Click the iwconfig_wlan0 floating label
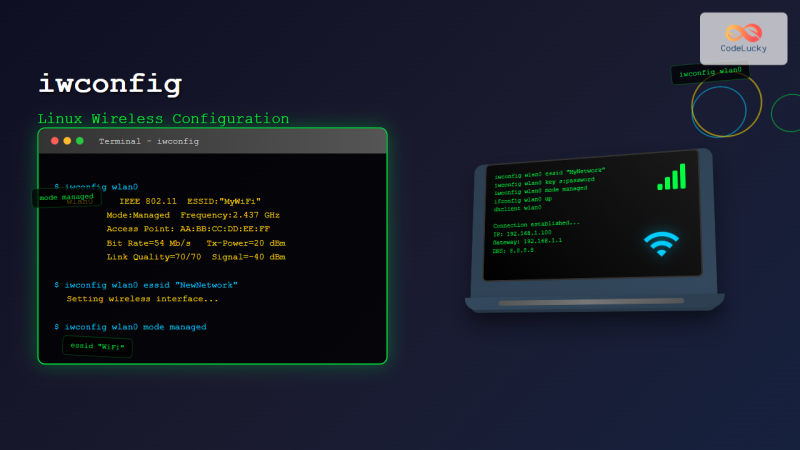Viewport: 800px width, 450px height. click(710, 73)
